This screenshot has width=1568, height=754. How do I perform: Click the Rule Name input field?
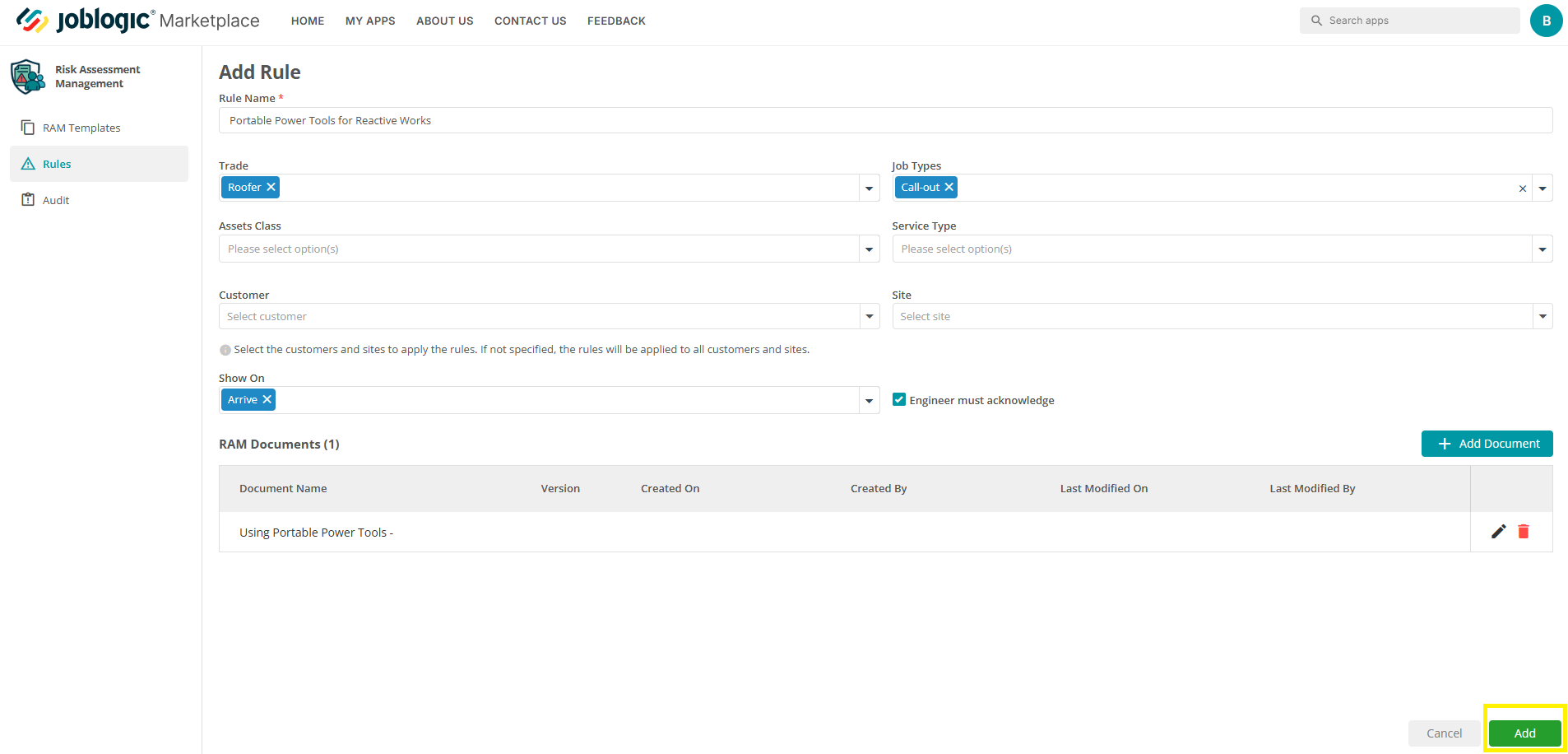(885, 120)
